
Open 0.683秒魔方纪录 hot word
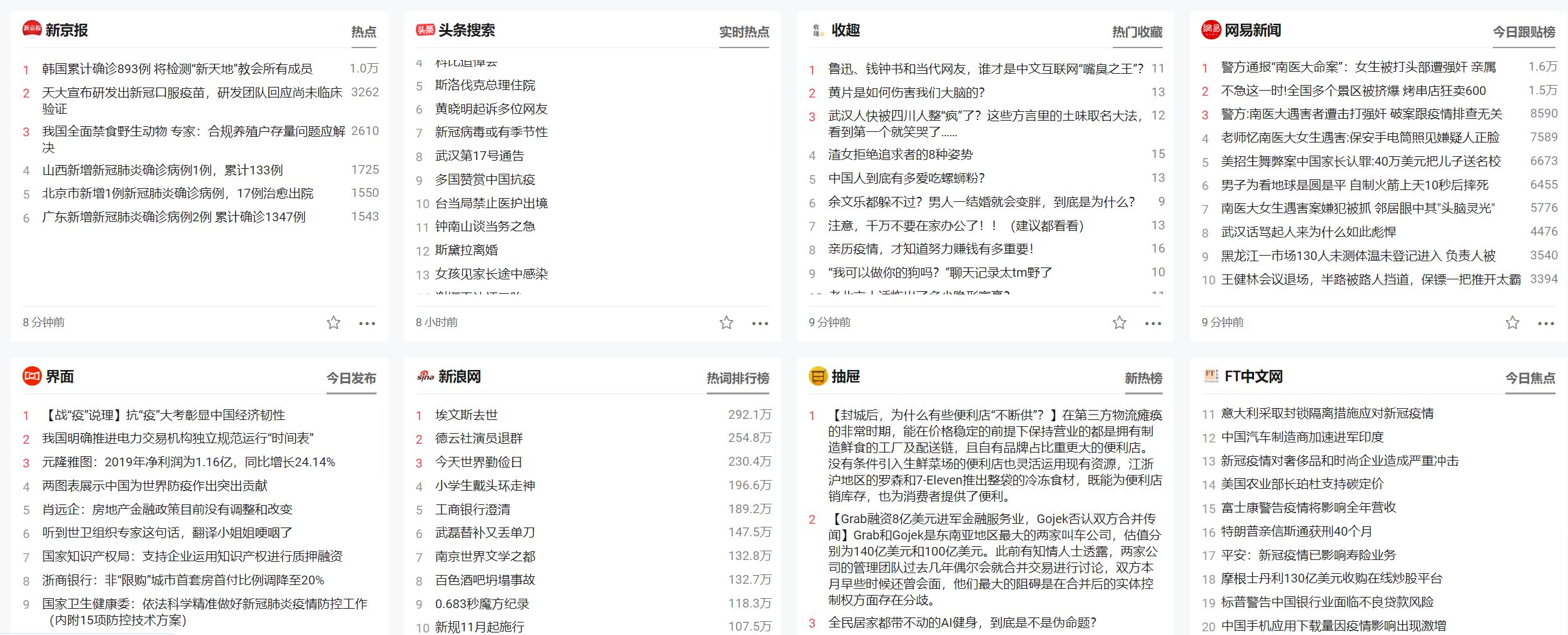tap(482, 604)
